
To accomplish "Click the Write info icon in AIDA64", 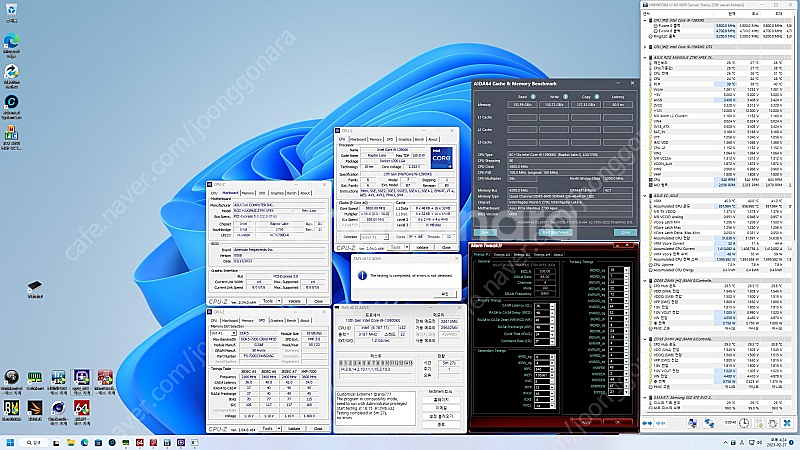I will pyautogui.click(x=565, y=96).
